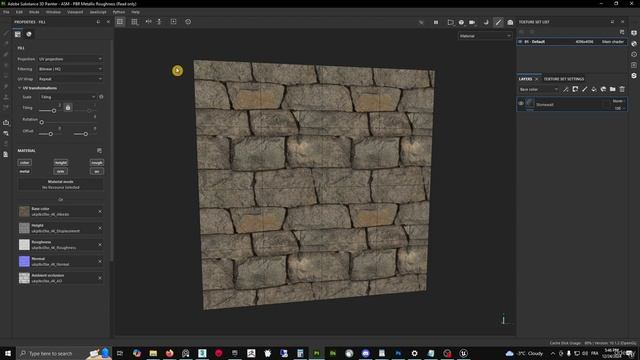
Task: Open the Mode menu
Action: [x=34, y=12]
